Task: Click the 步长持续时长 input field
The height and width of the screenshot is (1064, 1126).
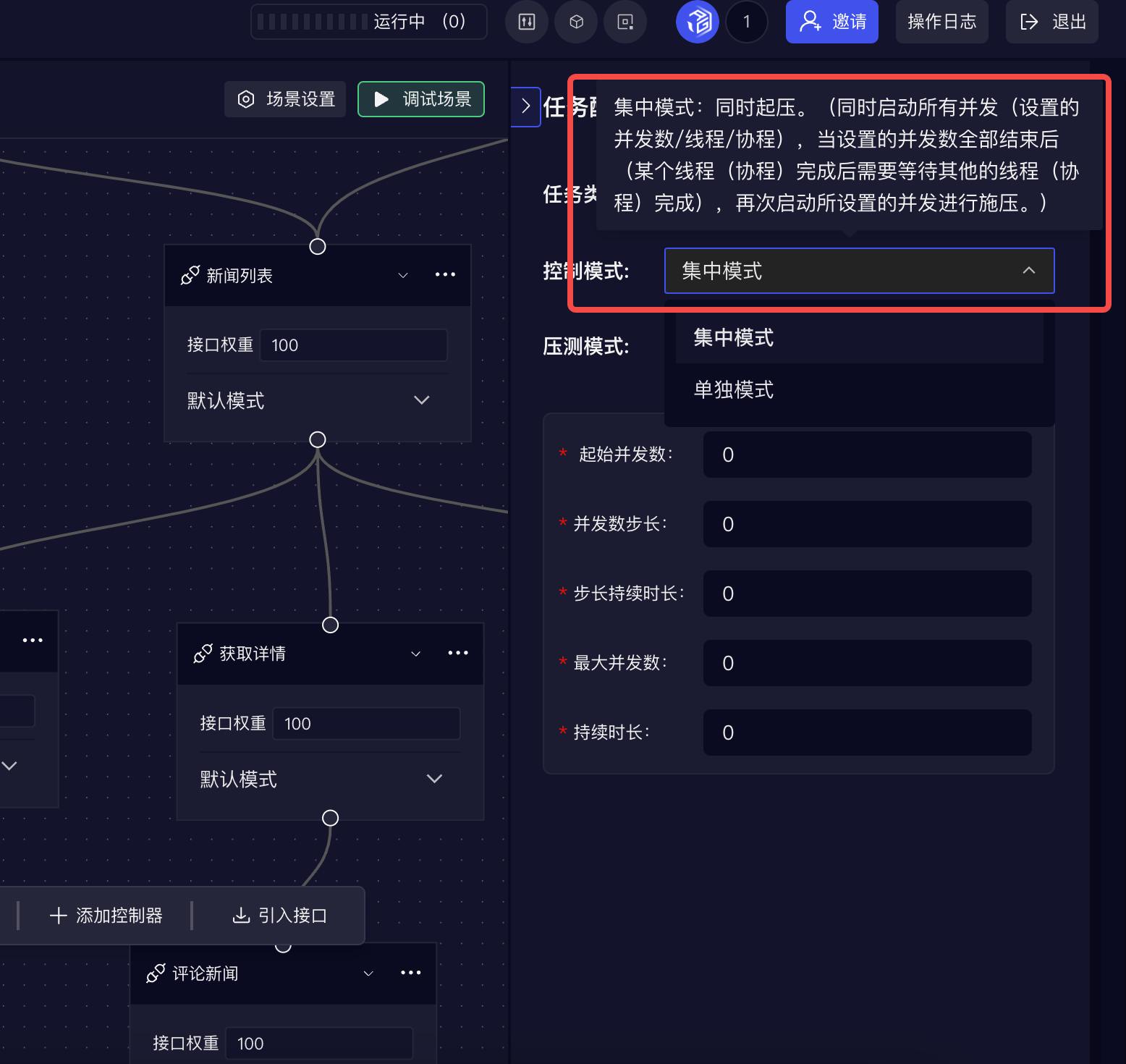Action: pyautogui.click(x=868, y=594)
